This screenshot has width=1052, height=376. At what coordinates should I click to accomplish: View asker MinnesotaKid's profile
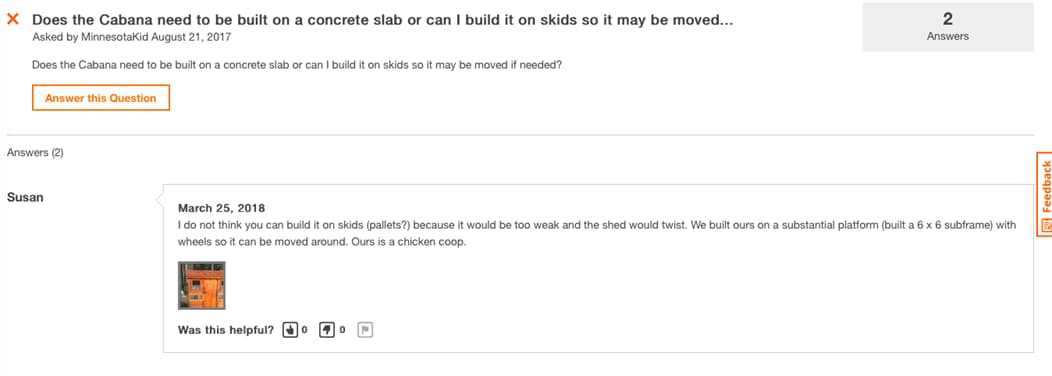[114, 37]
